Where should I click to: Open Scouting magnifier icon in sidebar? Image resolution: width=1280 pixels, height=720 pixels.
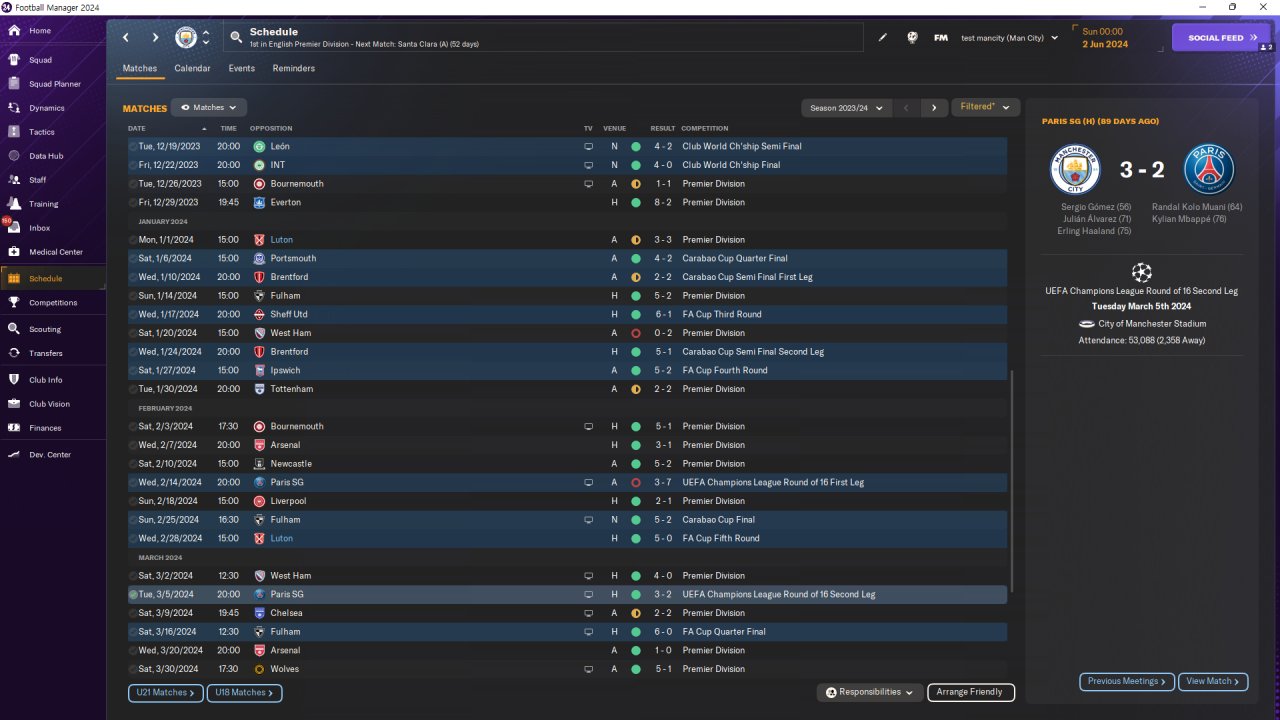coord(14,329)
